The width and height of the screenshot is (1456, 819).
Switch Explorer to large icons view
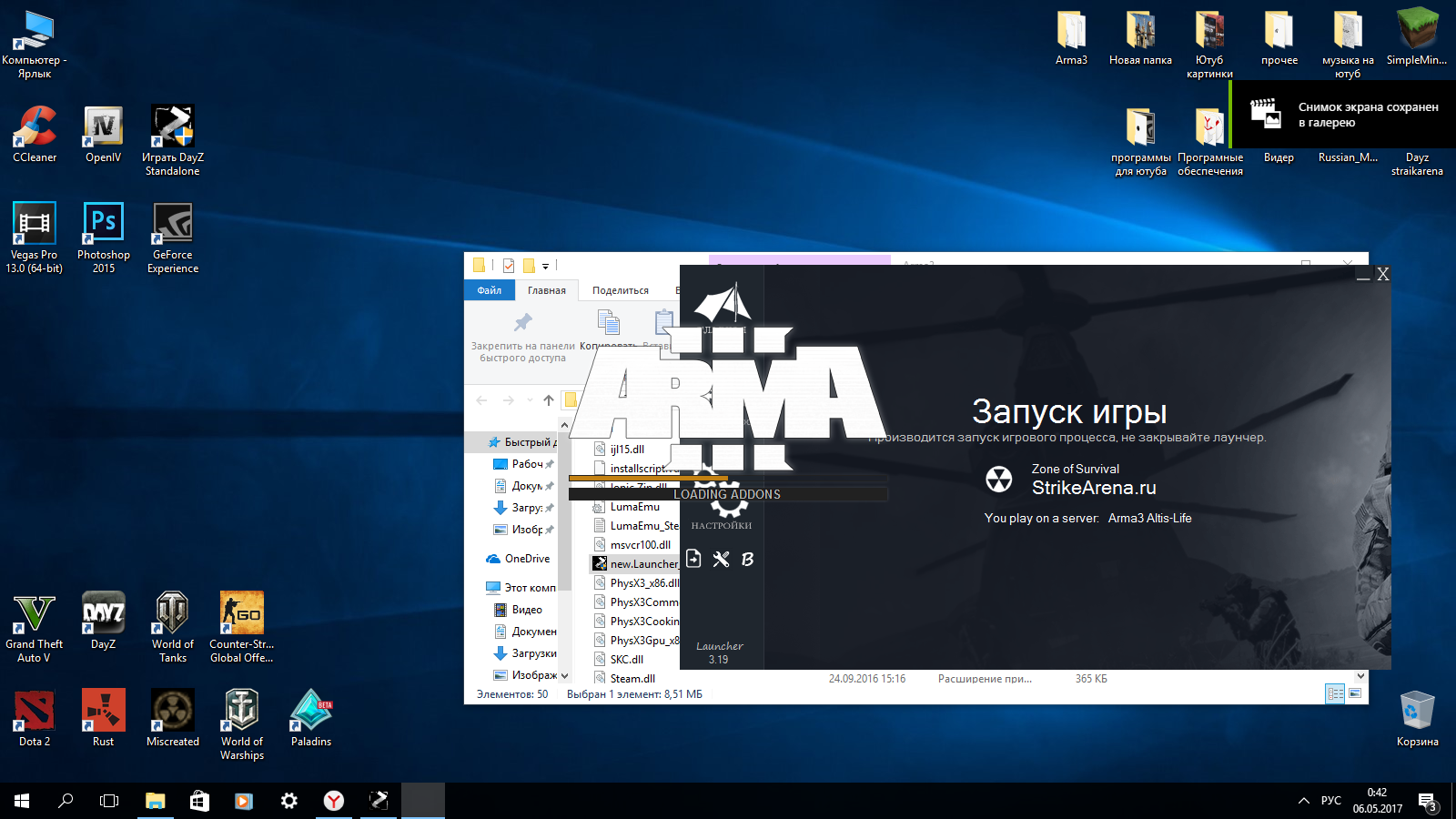[1355, 693]
